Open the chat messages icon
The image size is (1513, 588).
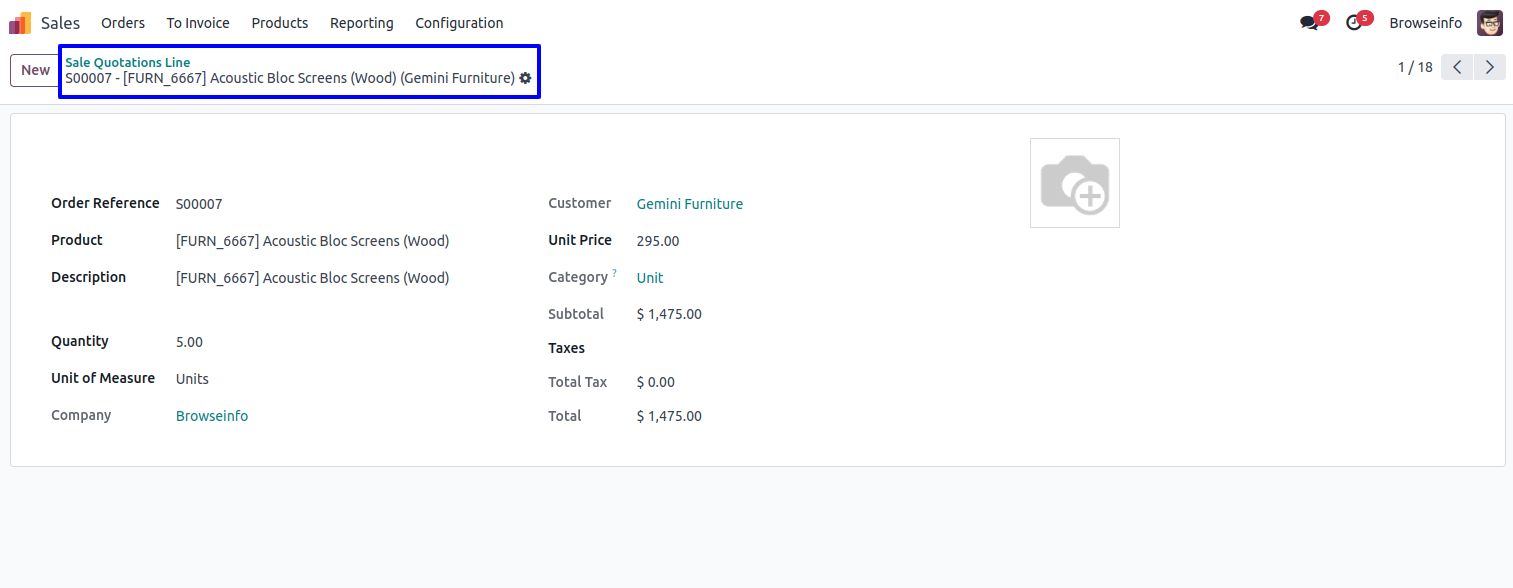[x=1309, y=23]
